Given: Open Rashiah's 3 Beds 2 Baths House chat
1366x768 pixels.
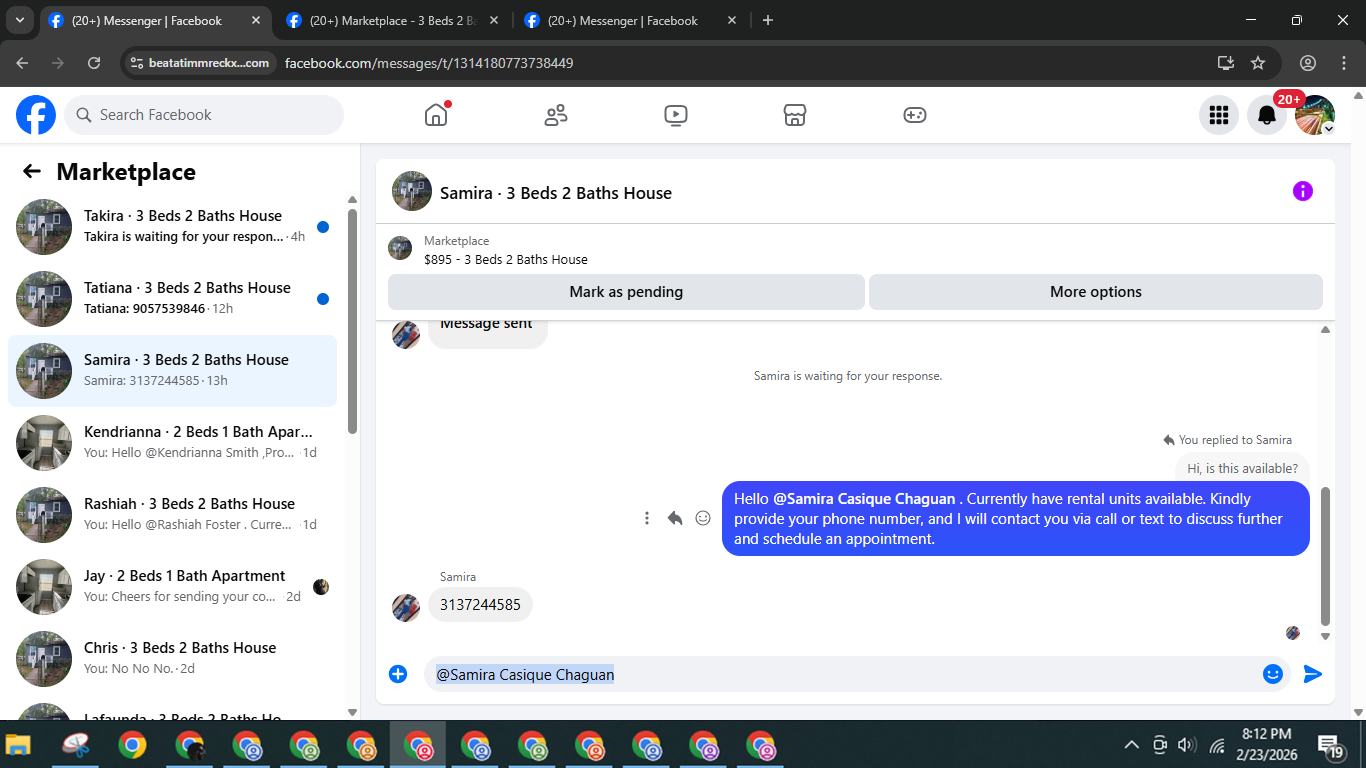Looking at the screenshot, I should [x=172, y=515].
